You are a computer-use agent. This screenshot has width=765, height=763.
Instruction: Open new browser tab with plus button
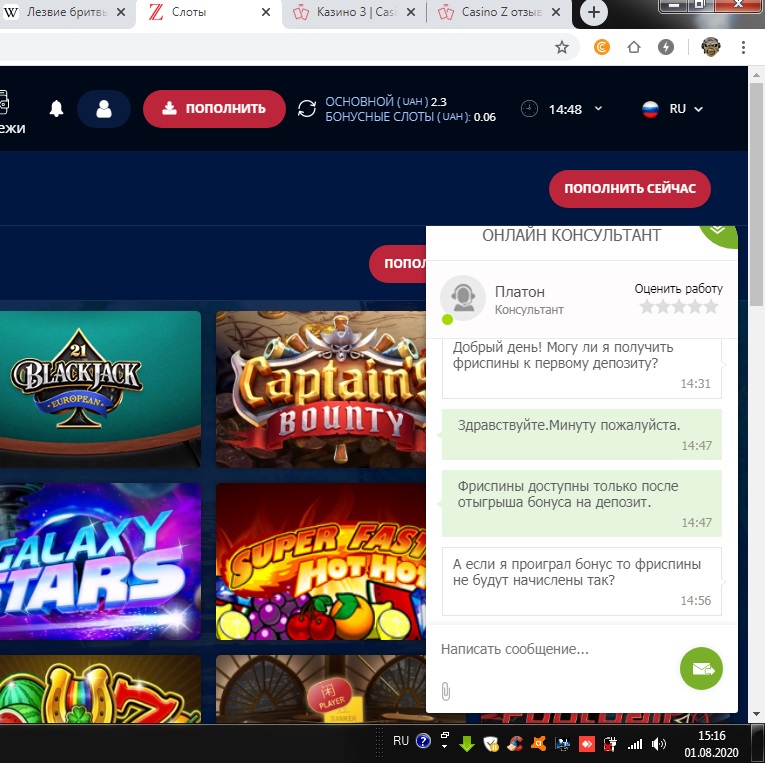pyautogui.click(x=593, y=12)
